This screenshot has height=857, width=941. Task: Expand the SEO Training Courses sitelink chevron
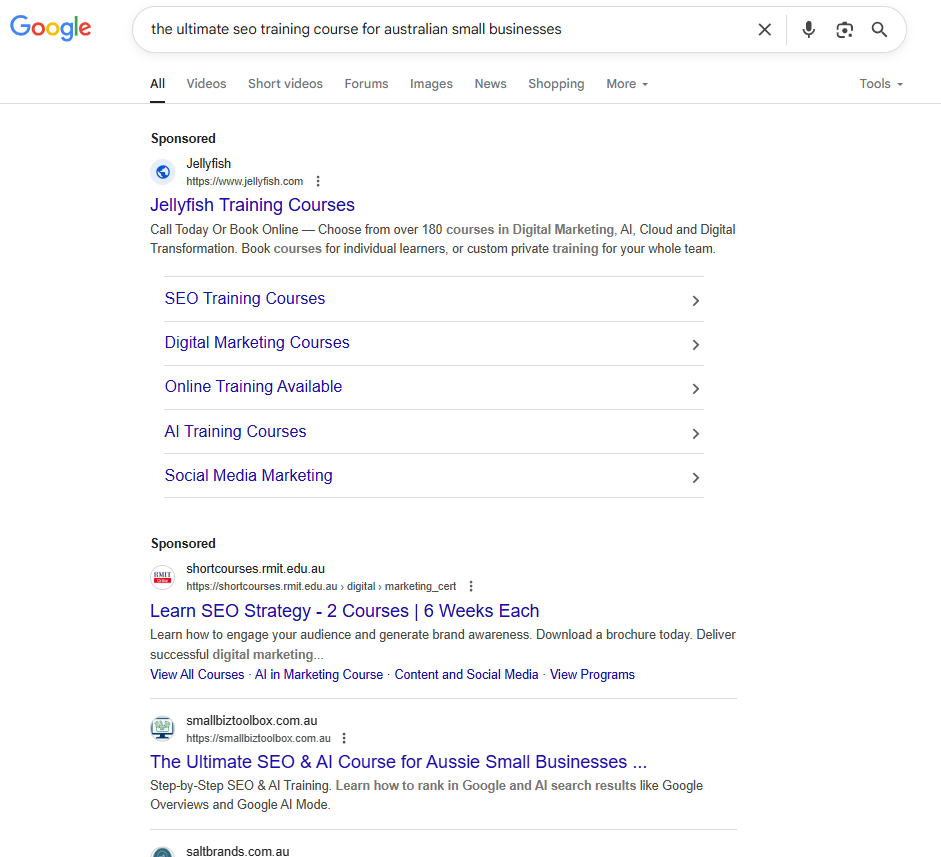696,300
